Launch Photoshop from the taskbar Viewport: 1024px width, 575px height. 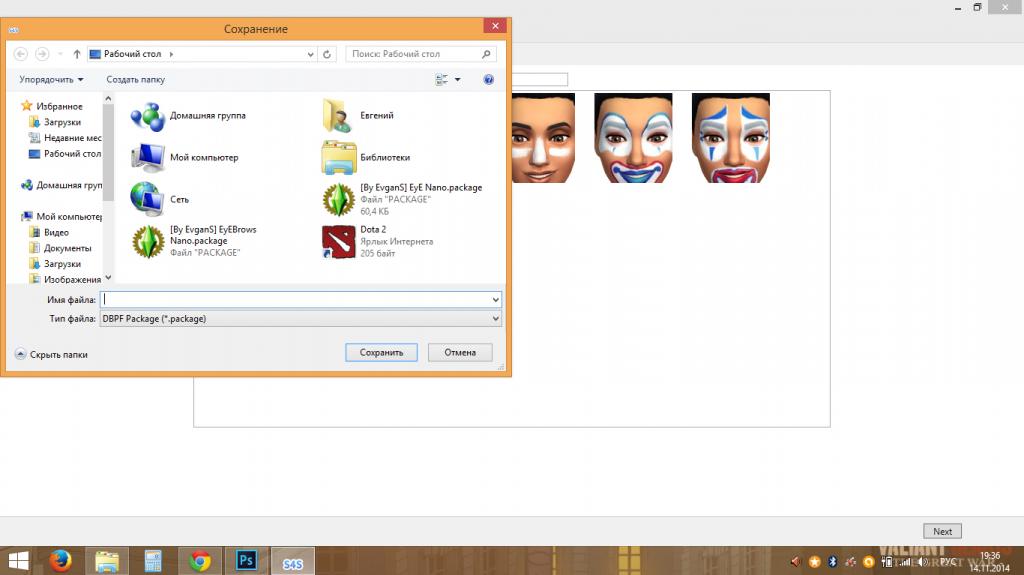tap(246, 561)
